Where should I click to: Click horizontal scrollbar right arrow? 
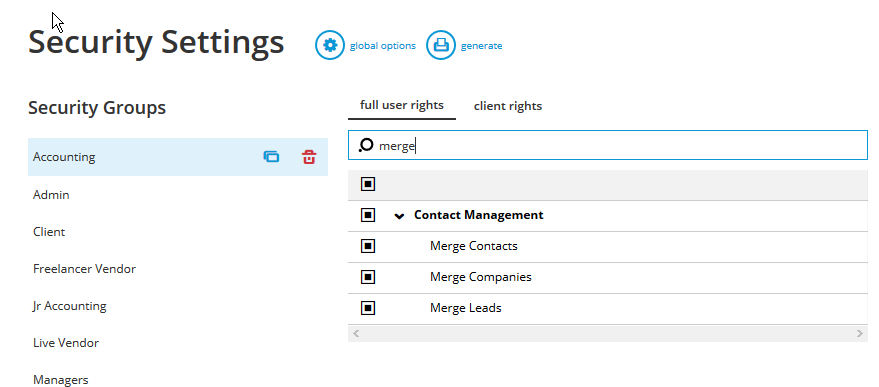pos(860,334)
